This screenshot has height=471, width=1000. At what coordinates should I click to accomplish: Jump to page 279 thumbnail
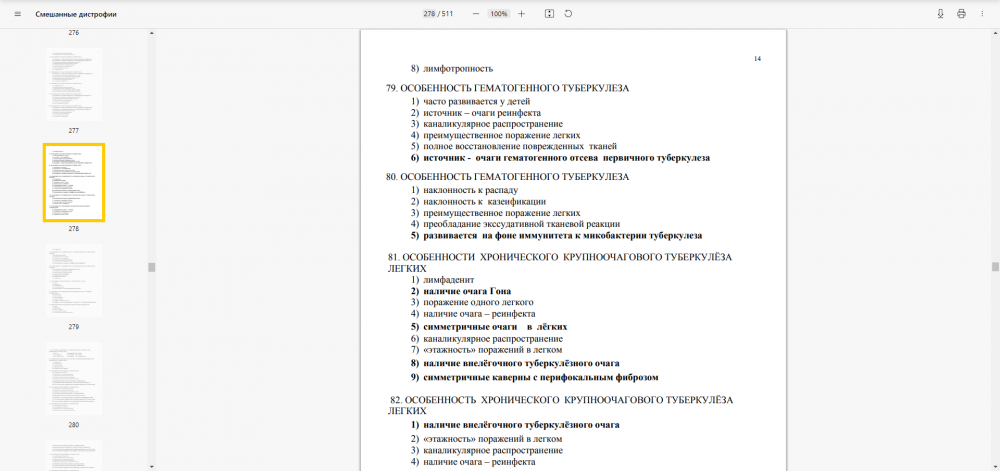[x=73, y=280]
